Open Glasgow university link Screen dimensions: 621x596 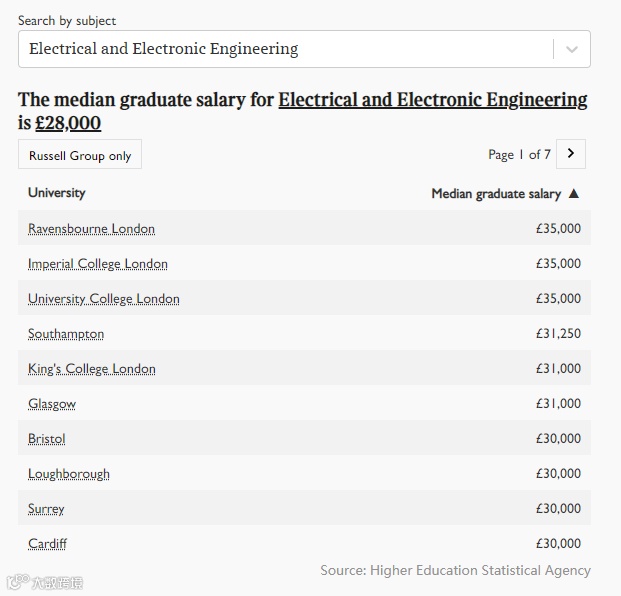tap(52, 404)
